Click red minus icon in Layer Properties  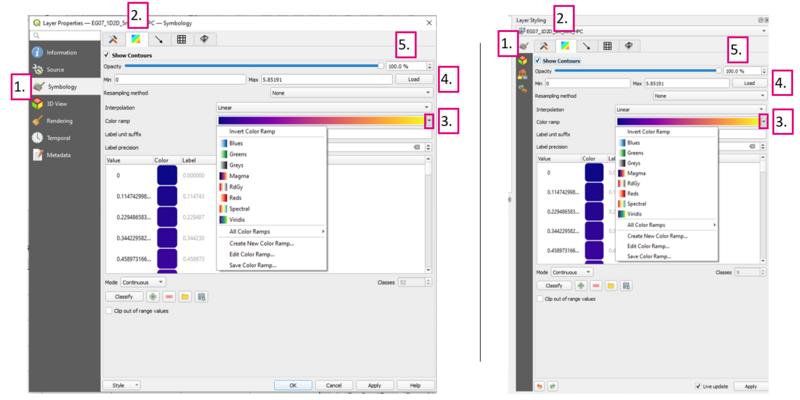(169, 297)
